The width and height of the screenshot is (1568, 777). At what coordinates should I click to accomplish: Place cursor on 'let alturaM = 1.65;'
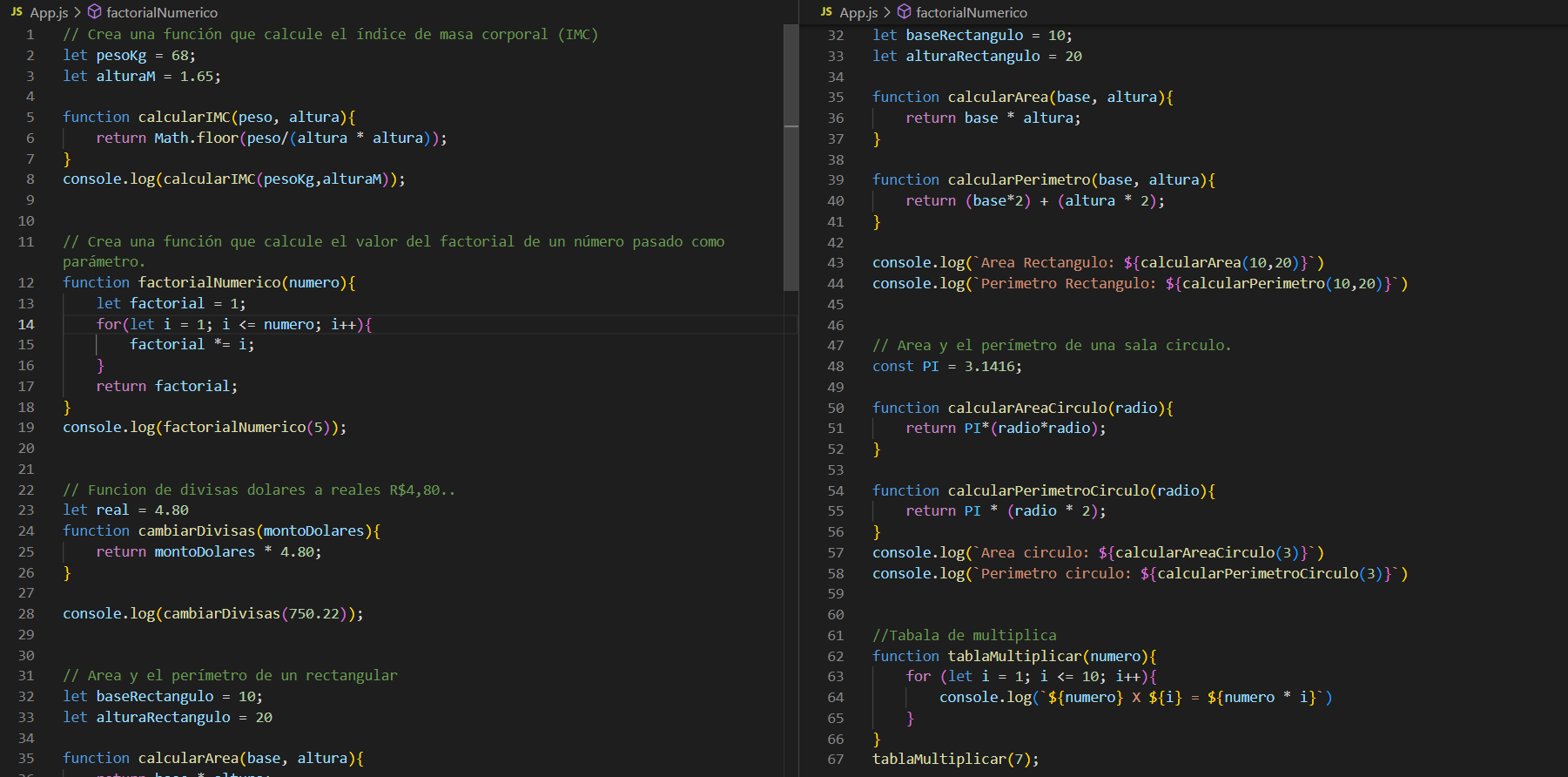(x=142, y=77)
